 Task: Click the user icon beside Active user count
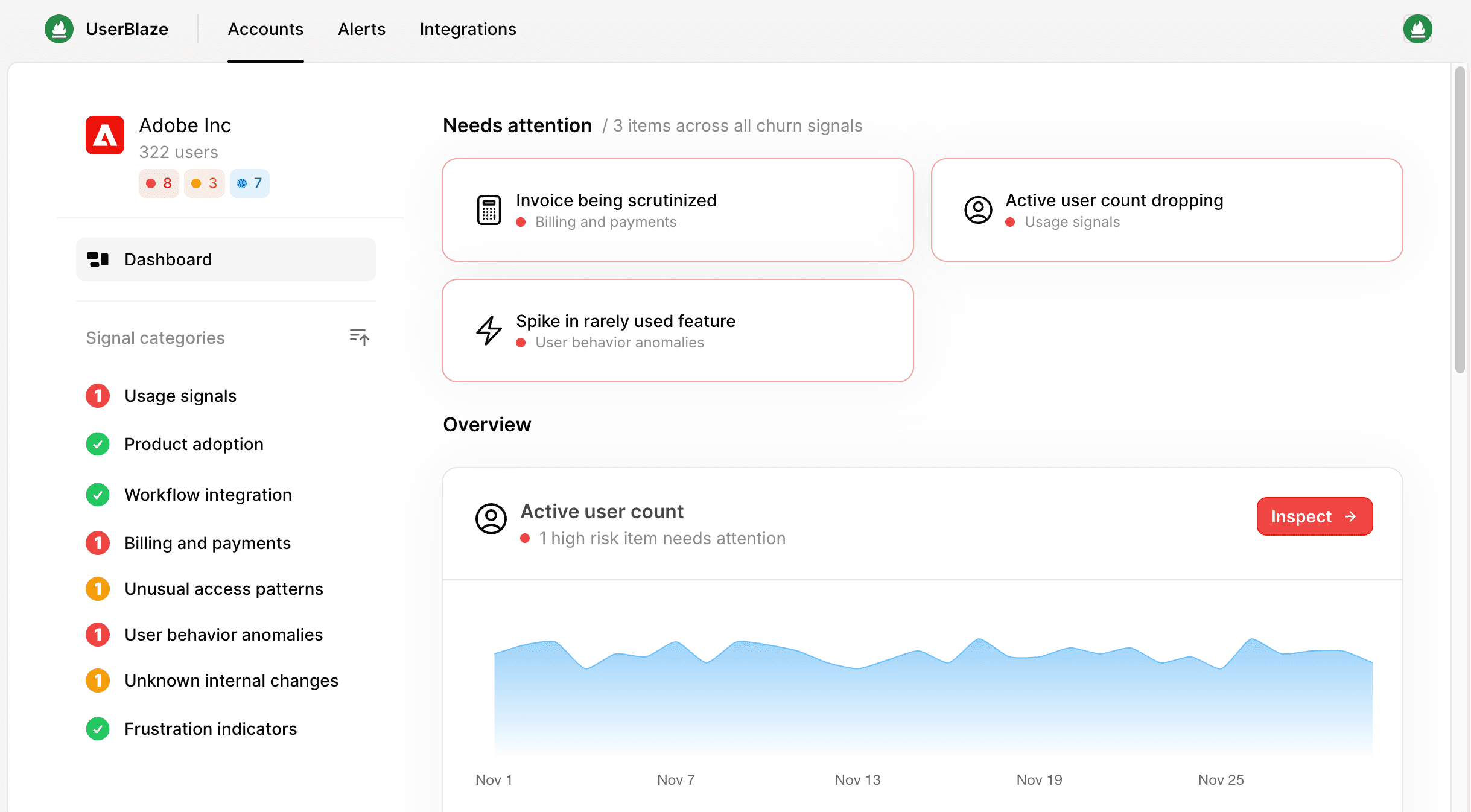coord(491,519)
